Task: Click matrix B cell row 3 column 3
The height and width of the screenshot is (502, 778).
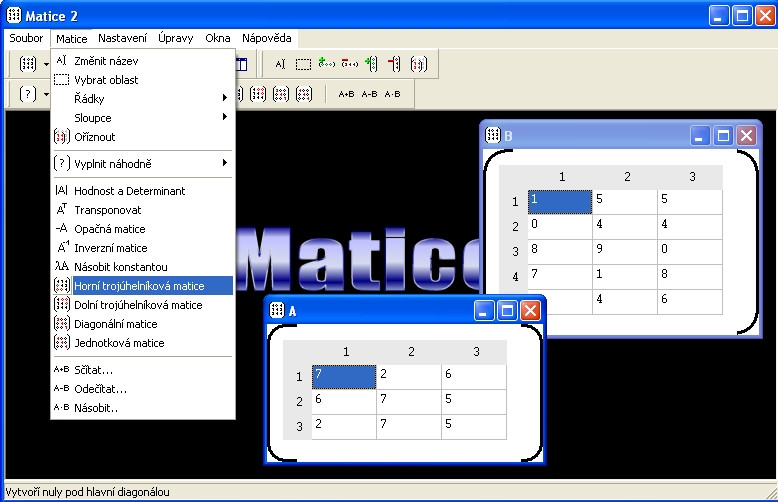Action: pyautogui.click(x=690, y=252)
